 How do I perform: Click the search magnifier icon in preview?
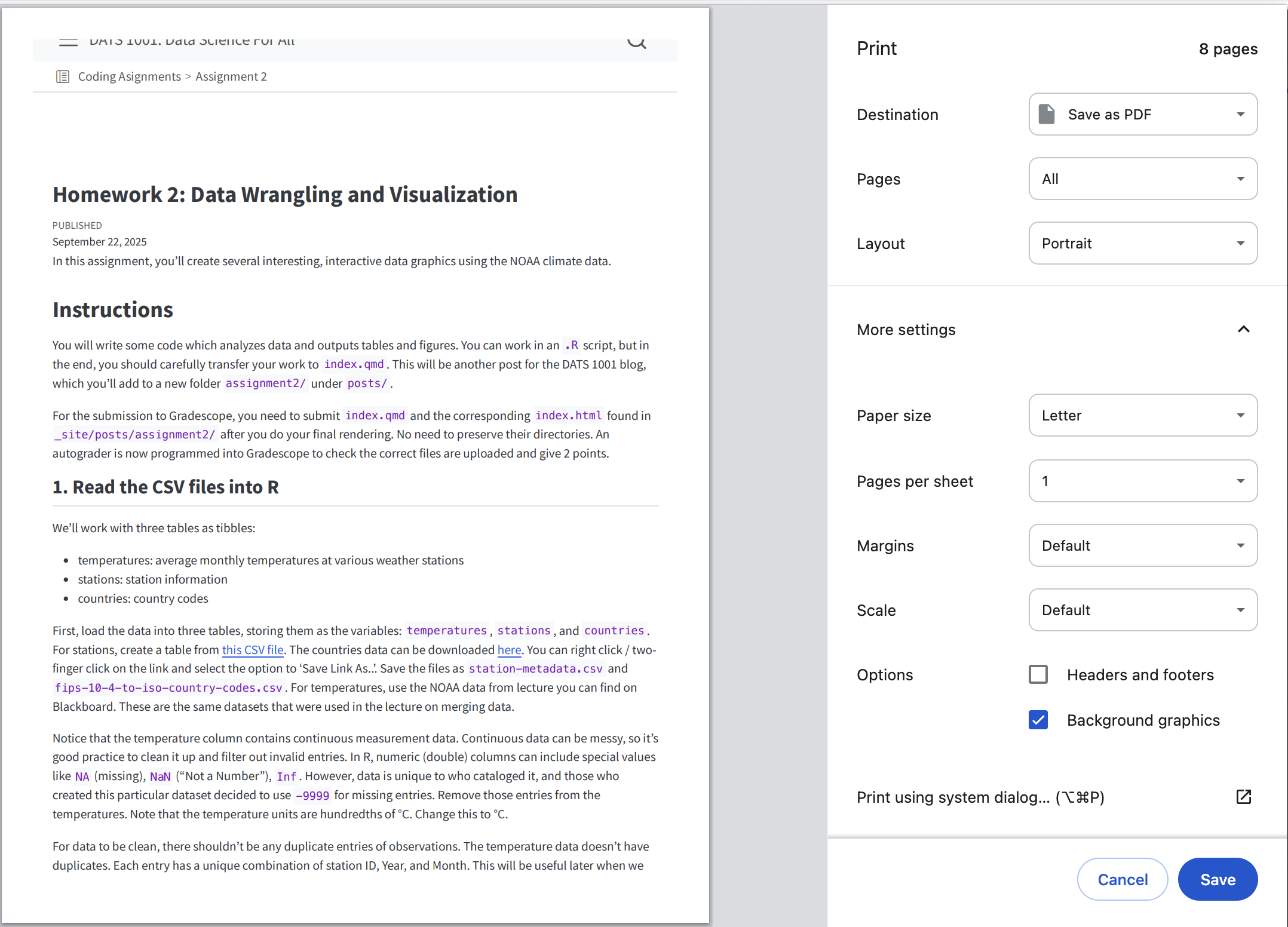[x=636, y=42]
